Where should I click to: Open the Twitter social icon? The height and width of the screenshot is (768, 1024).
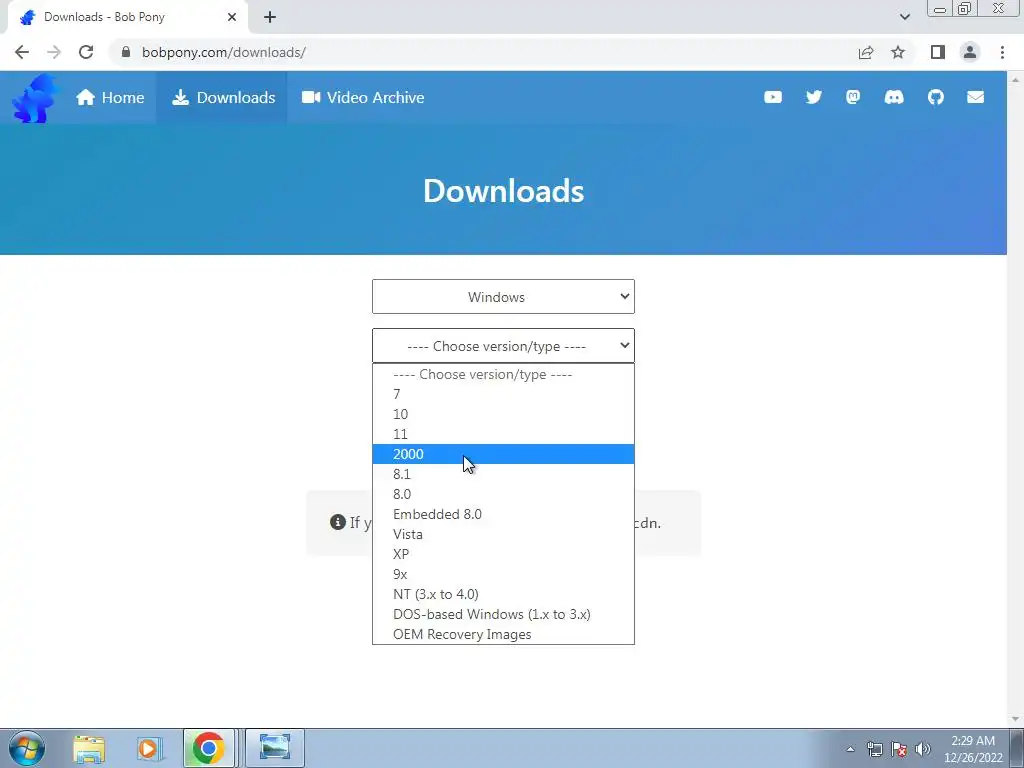click(814, 97)
